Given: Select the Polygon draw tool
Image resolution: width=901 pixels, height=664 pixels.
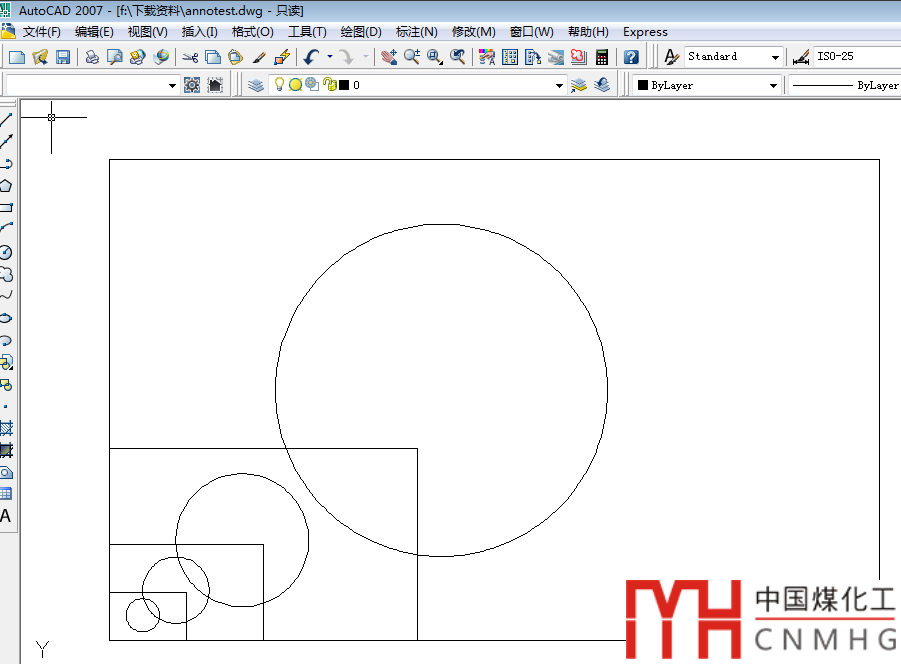Looking at the screenshot, I should pyautogui.click(x=6, y=186).
